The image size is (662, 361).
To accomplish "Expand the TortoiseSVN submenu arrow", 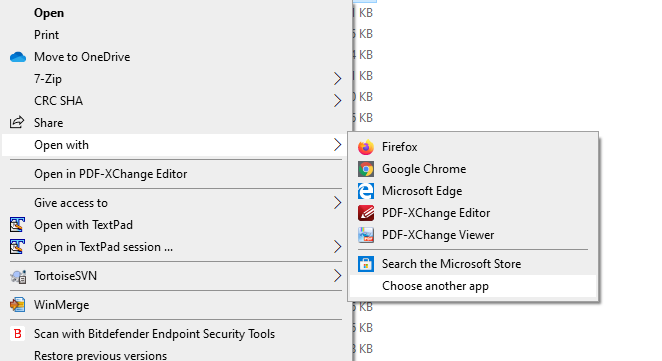I will point(337,276).
